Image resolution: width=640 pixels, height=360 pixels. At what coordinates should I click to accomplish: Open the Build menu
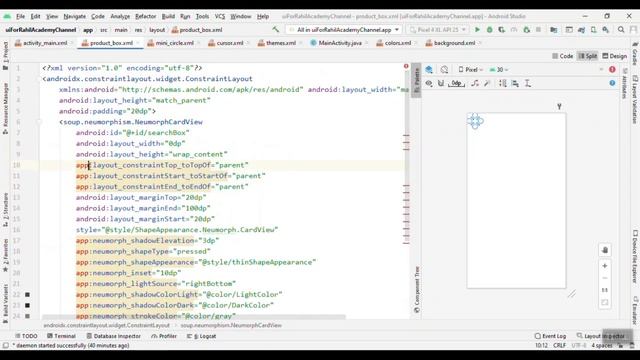coord(168,16)
